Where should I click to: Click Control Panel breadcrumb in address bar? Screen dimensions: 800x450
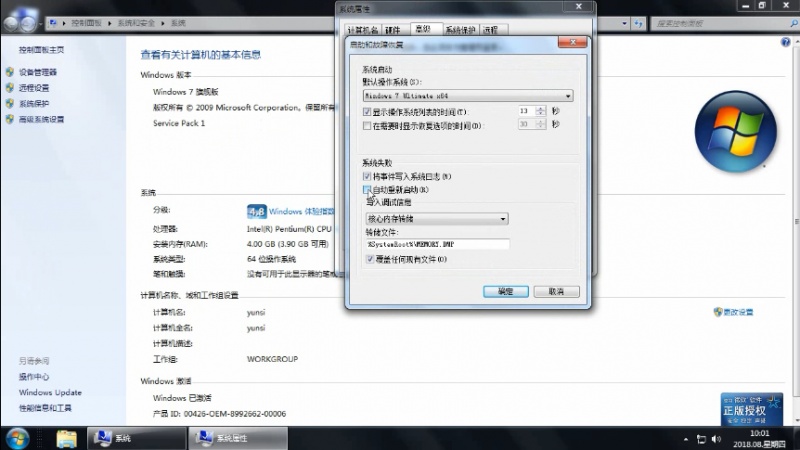tap(86, 23)
